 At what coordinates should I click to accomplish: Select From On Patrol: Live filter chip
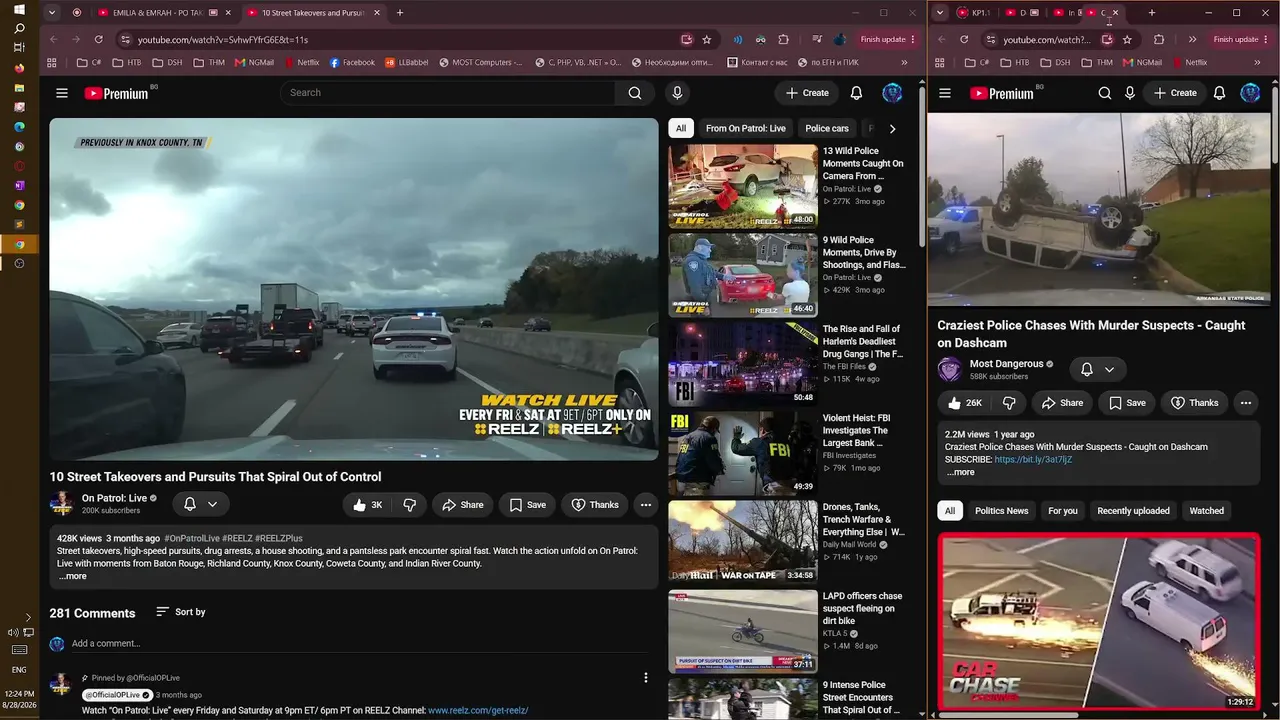[746, 128]
